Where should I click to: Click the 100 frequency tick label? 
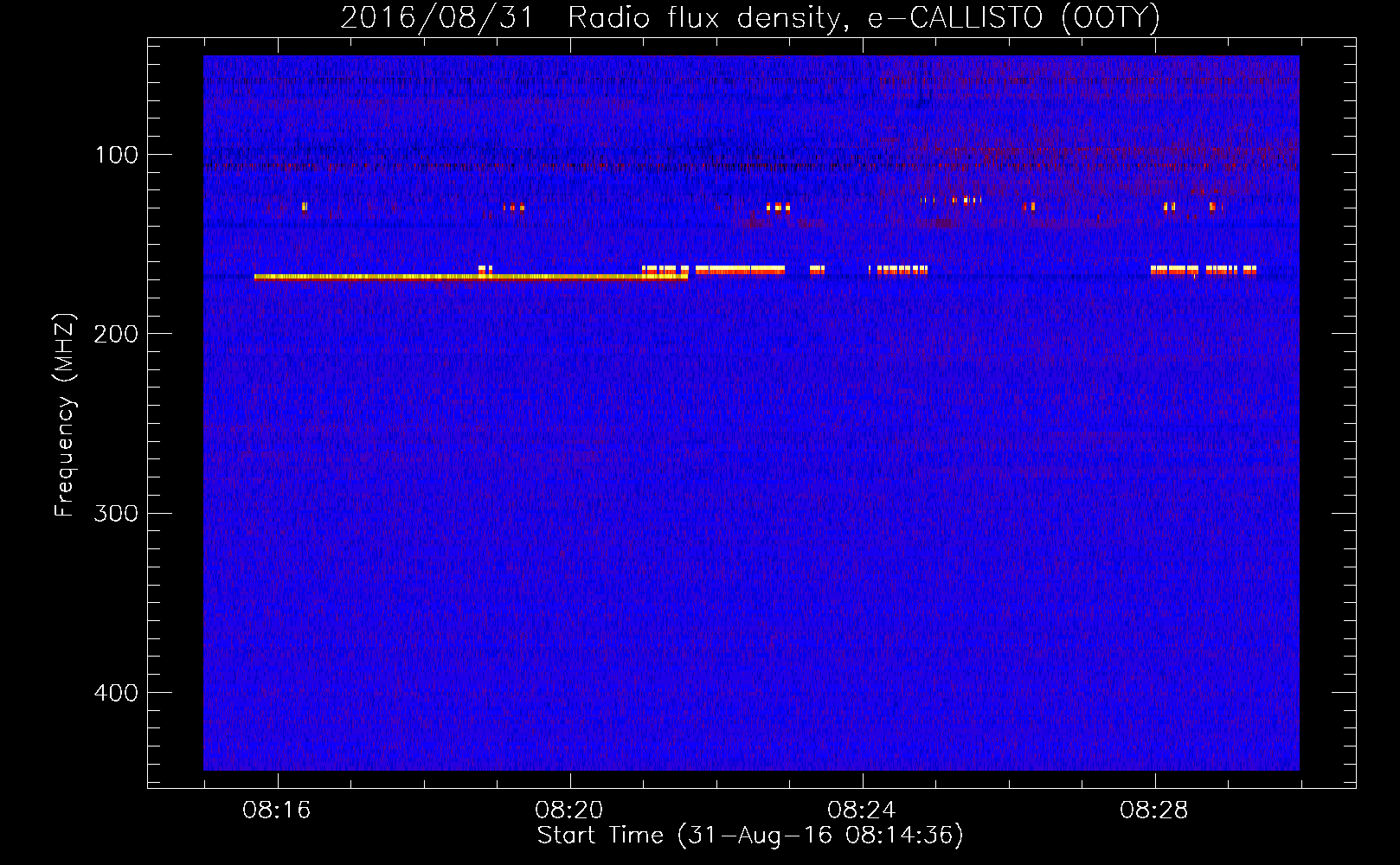[x=117, y=155]
